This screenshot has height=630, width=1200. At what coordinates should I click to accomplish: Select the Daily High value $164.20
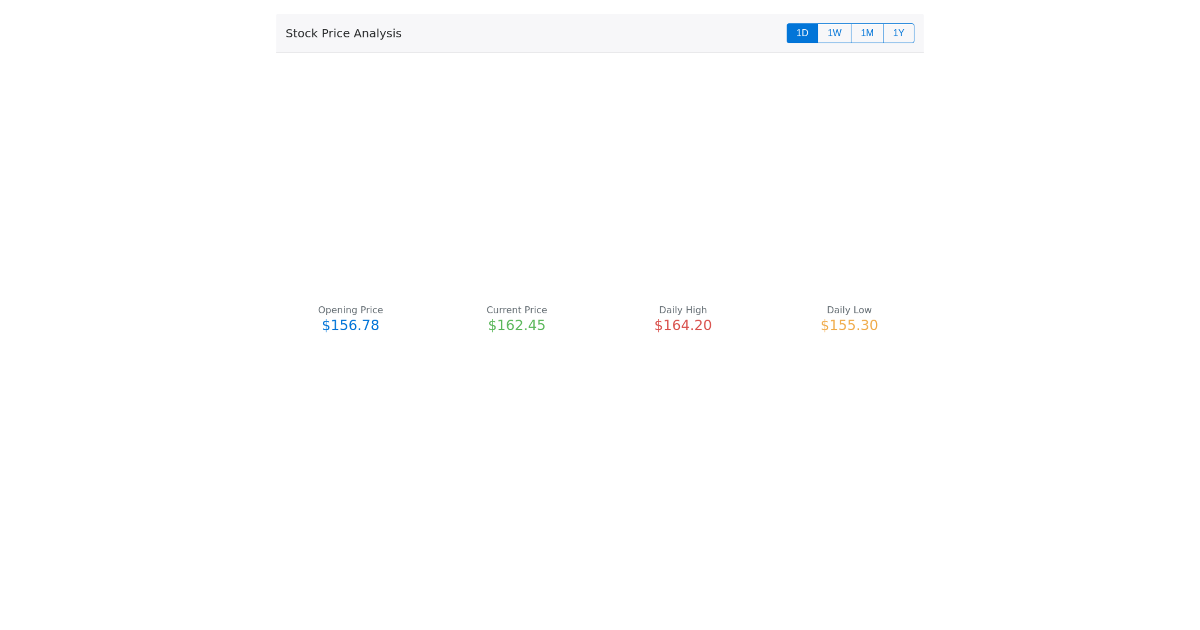[x=683, y=325]
